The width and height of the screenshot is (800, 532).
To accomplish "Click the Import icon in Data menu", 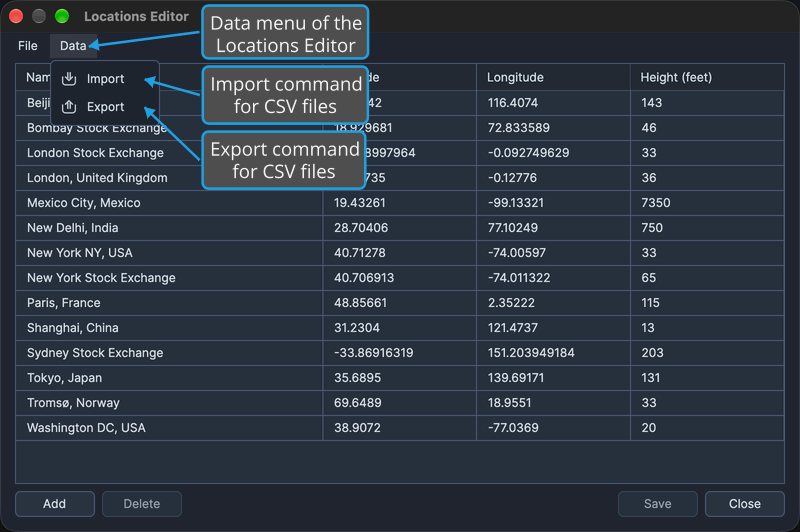I will click(69, 79).
